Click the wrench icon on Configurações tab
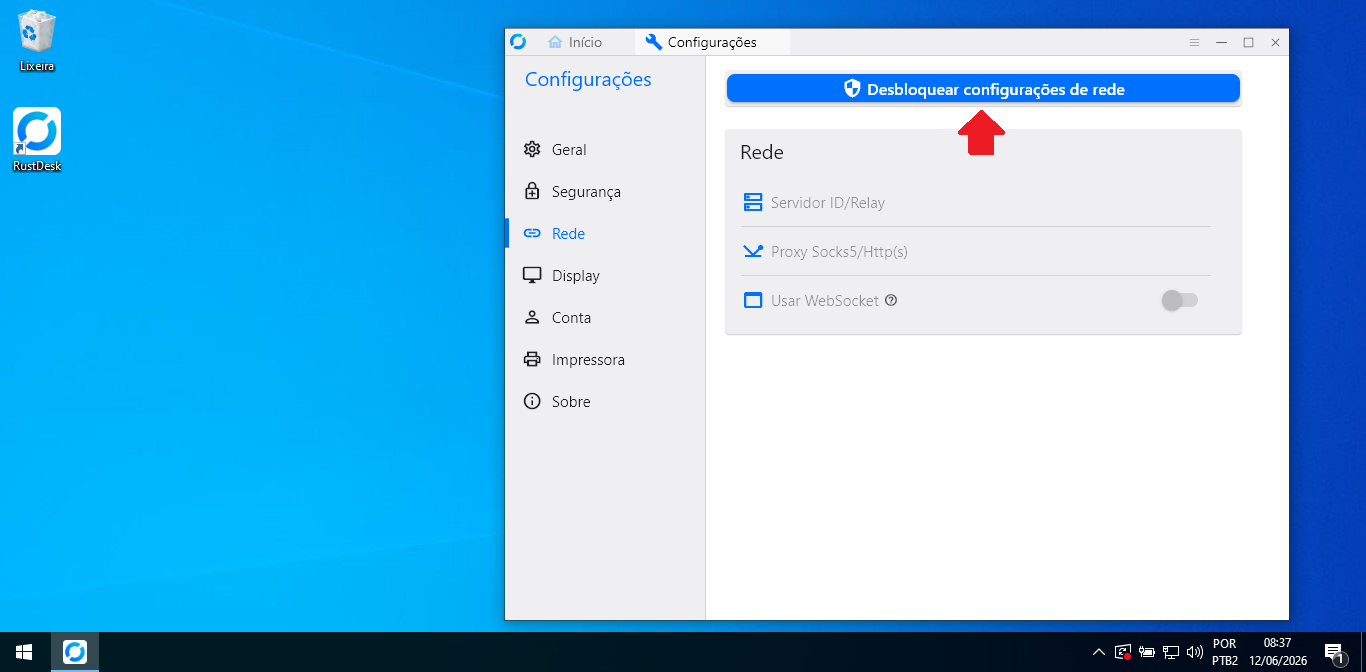The height and width of the screenshot is (672, 1366). point(654,42)
